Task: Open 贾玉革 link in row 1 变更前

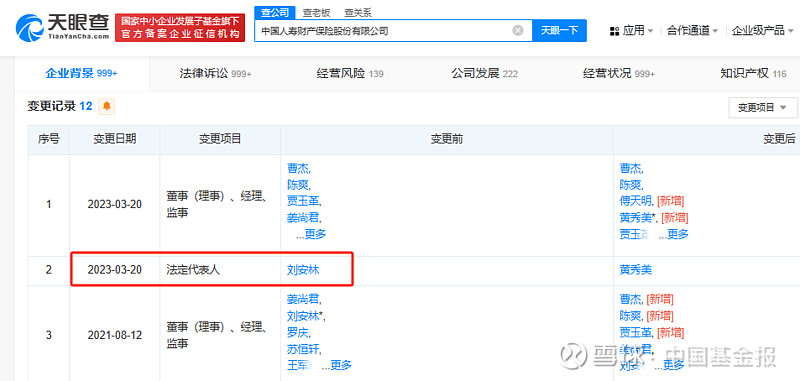Action: [x=303, y=201]
